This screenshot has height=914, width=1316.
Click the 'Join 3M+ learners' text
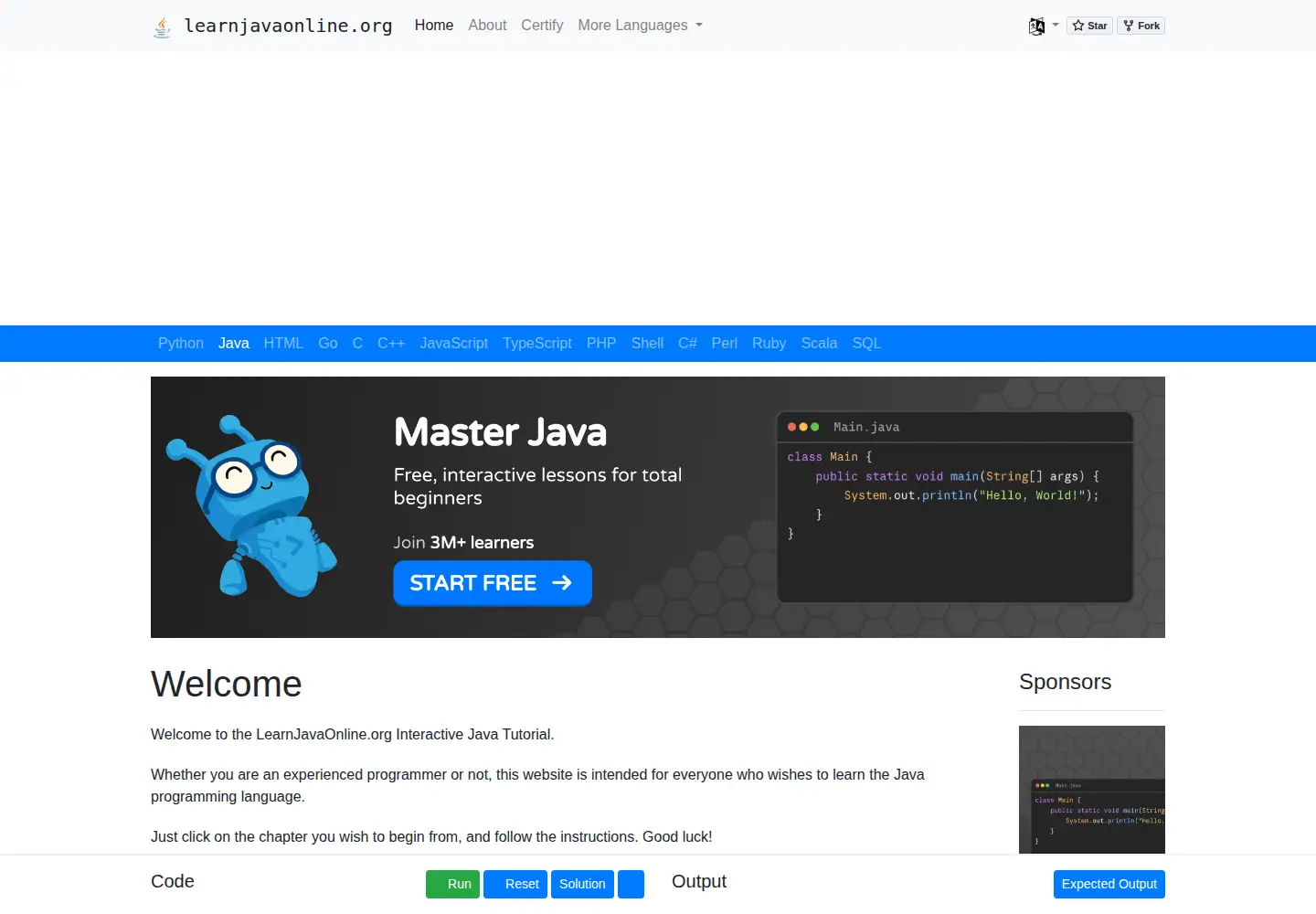pos(463,543)
